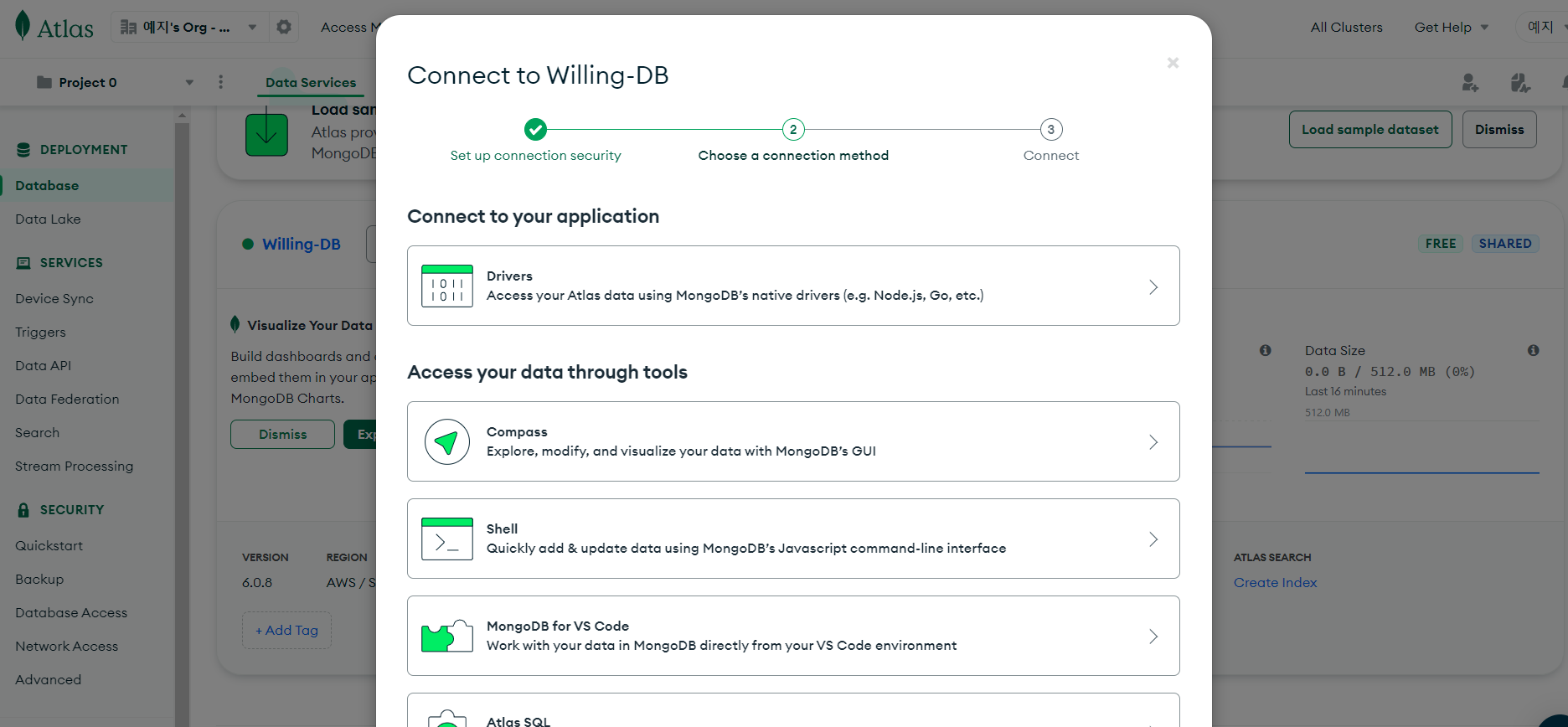
Task: Open the Get Help dropdown
Action: coord(1452,27)
